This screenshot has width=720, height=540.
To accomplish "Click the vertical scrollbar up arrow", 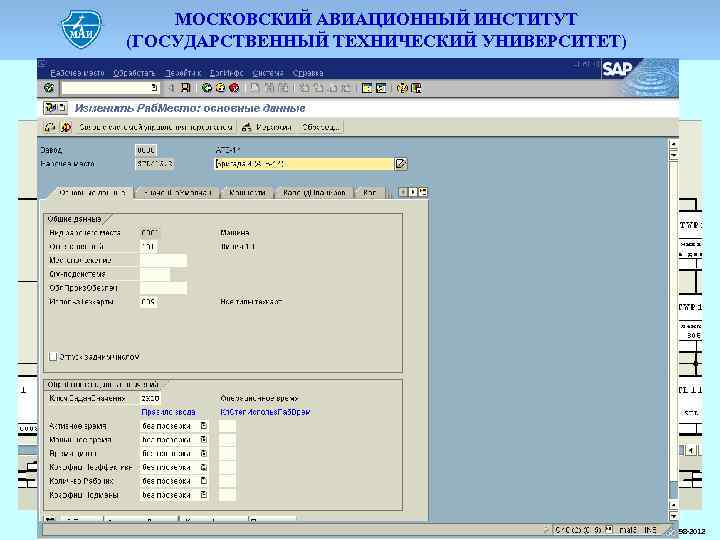I will [674, 144].
